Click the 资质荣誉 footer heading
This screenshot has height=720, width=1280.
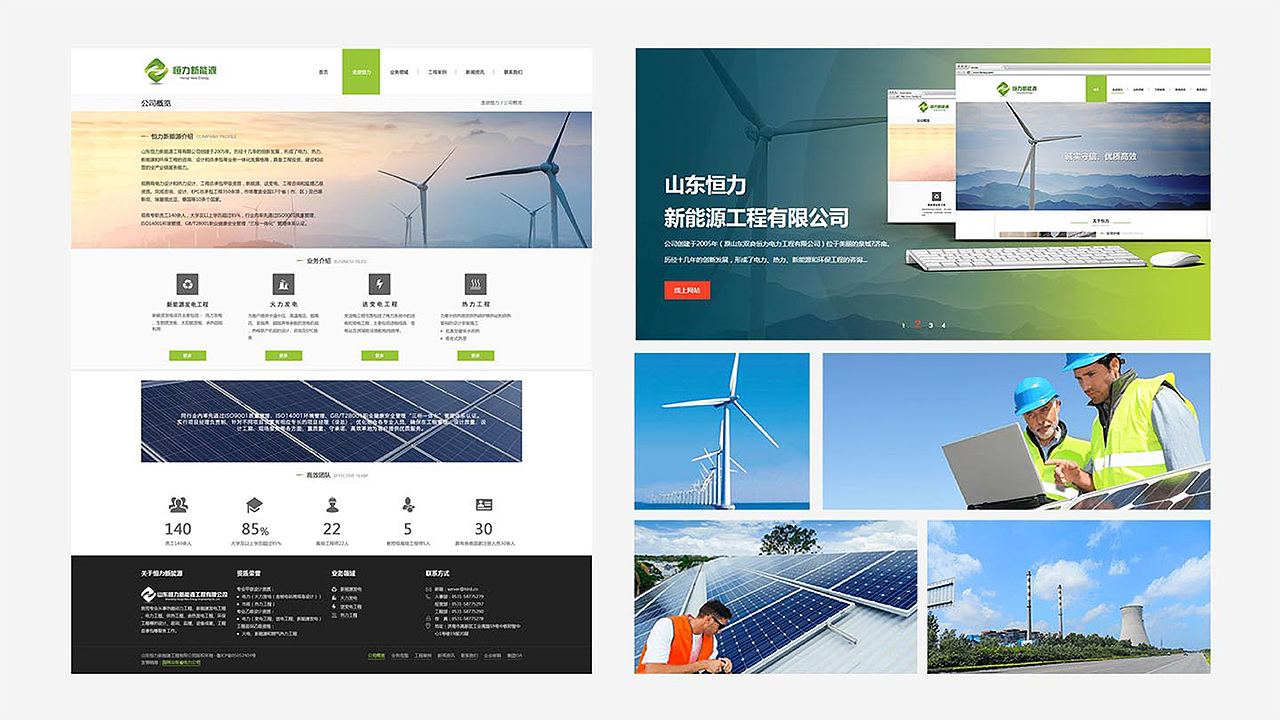(249, 573)
